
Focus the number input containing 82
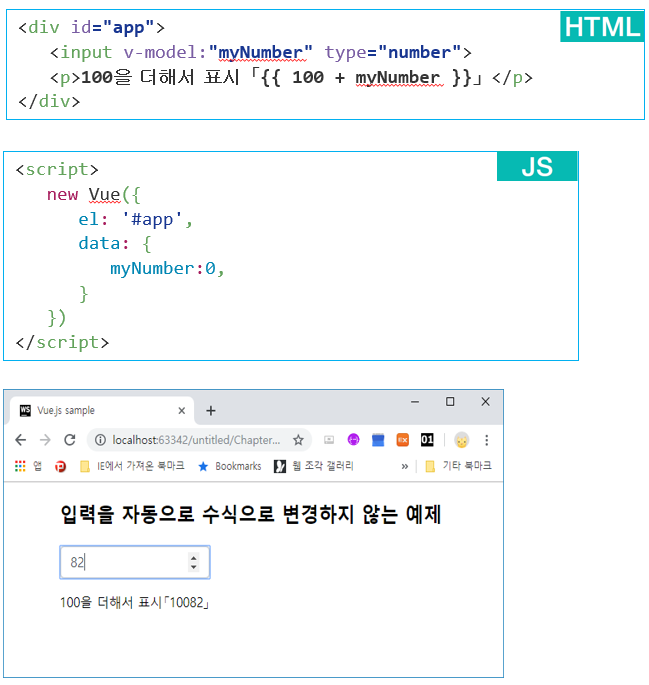point(135,562)
